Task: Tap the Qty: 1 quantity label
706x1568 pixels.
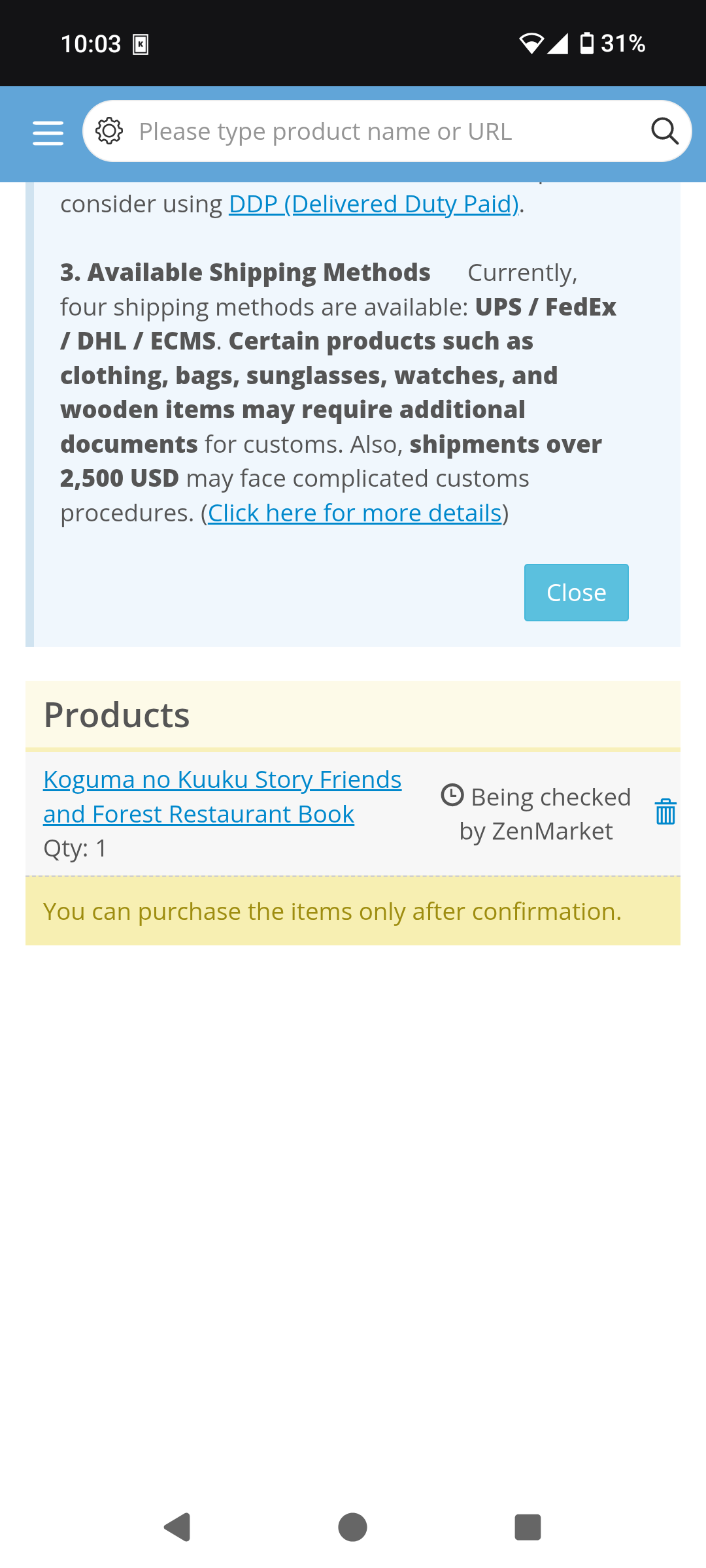Action: coord(75,848)
